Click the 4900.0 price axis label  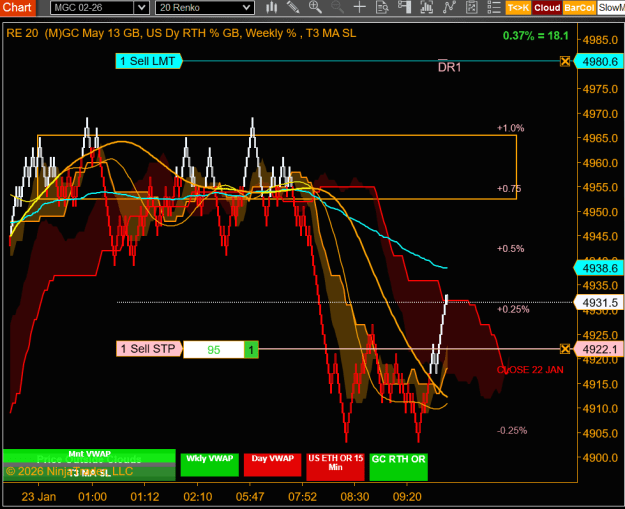pyautogui.click(x=600, y=458)
